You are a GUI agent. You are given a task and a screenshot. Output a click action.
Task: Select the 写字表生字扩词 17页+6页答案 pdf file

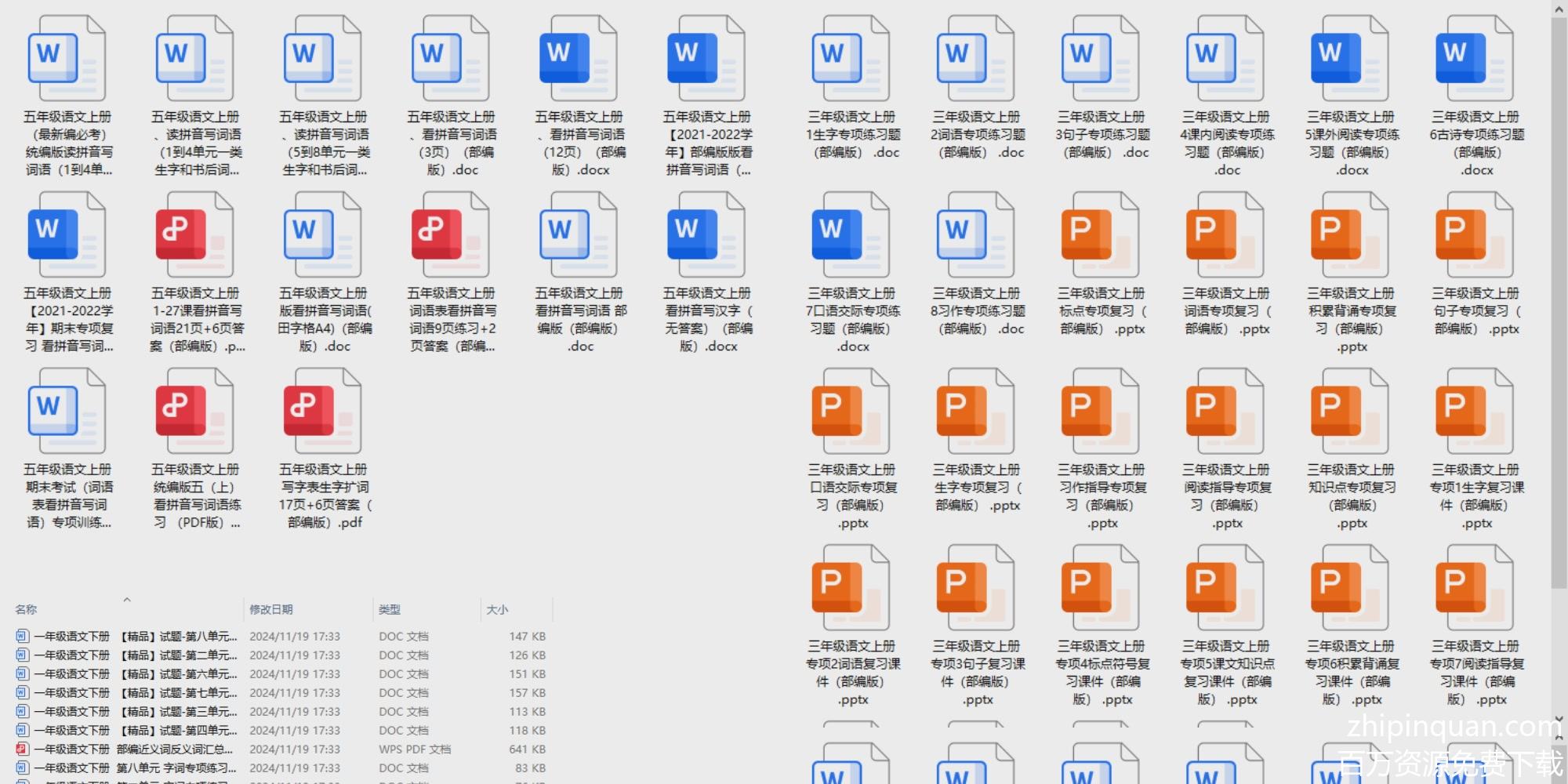(322, 412)
